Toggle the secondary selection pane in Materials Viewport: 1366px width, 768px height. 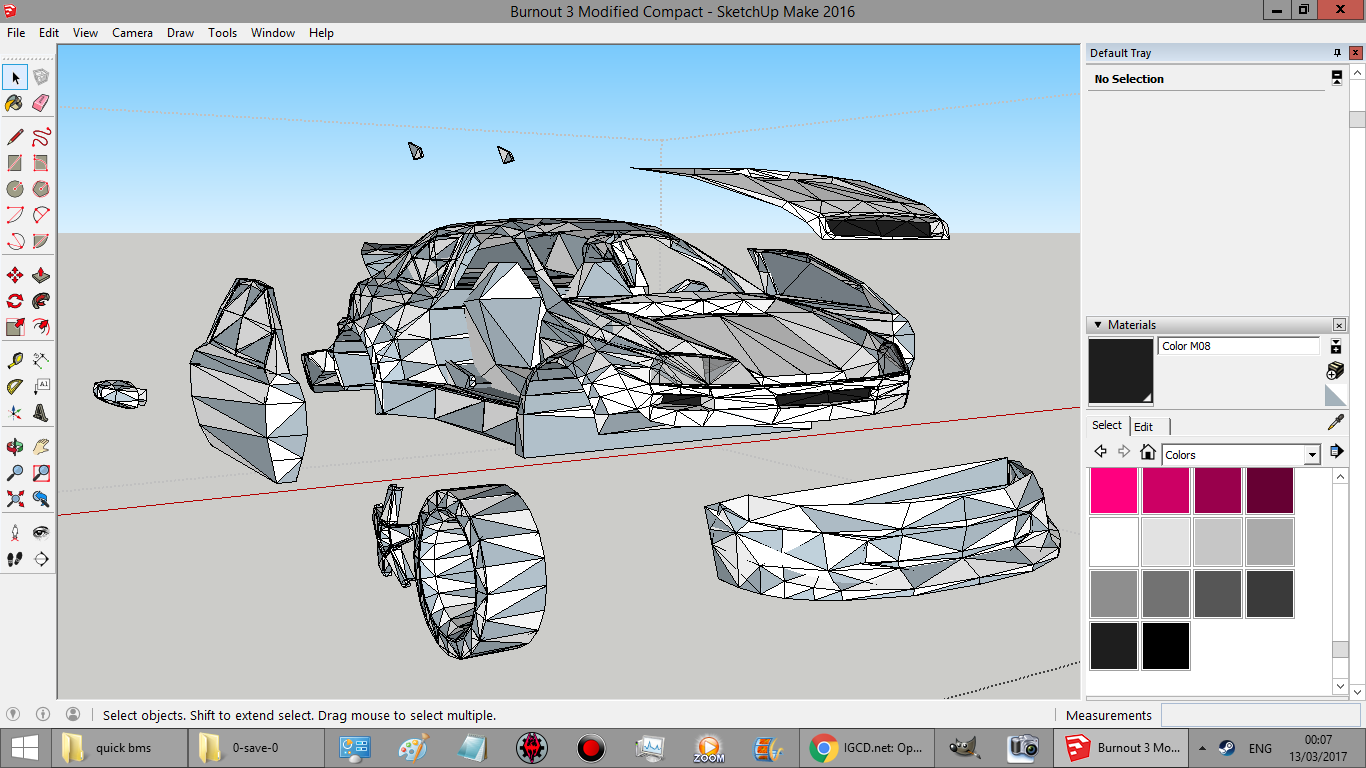tap(1335, 347)
